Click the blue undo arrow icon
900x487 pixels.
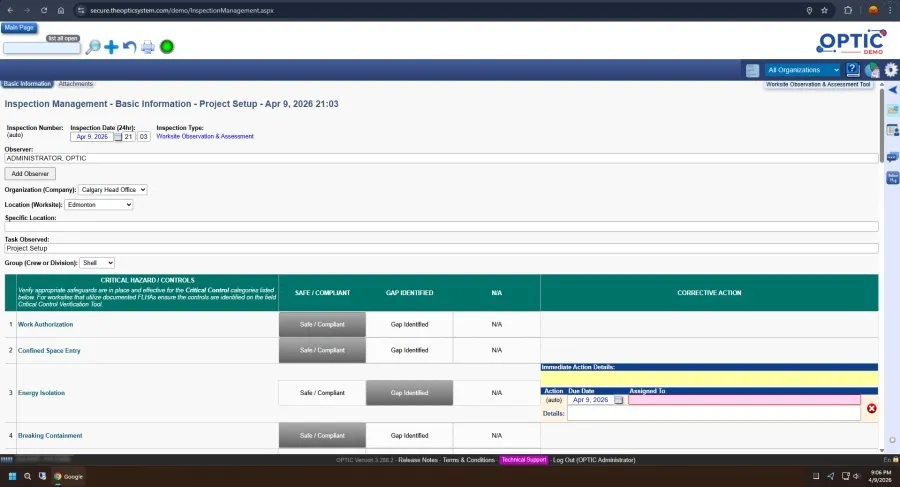point(130,47)
